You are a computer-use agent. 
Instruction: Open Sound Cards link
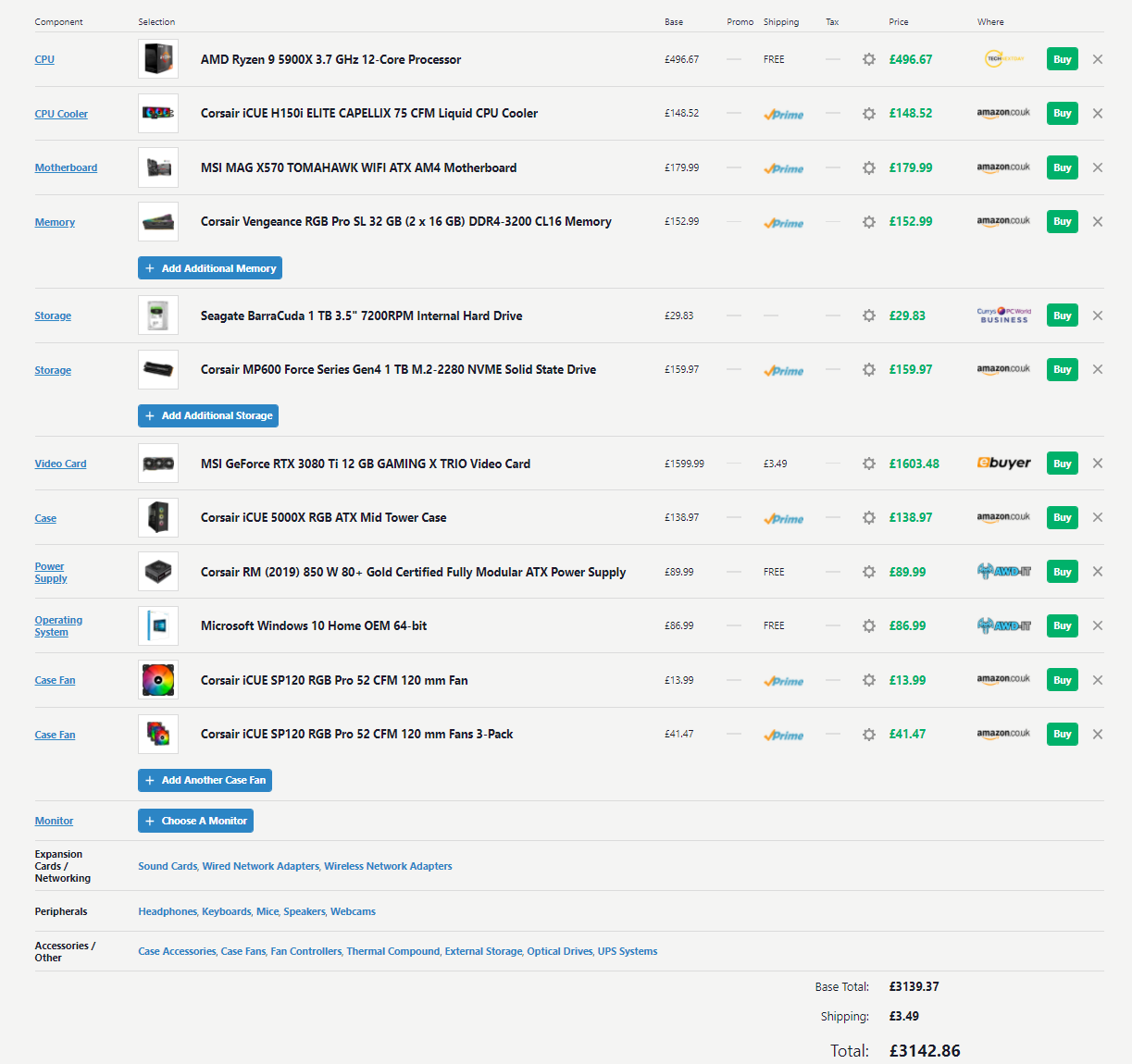click(168, 866)
